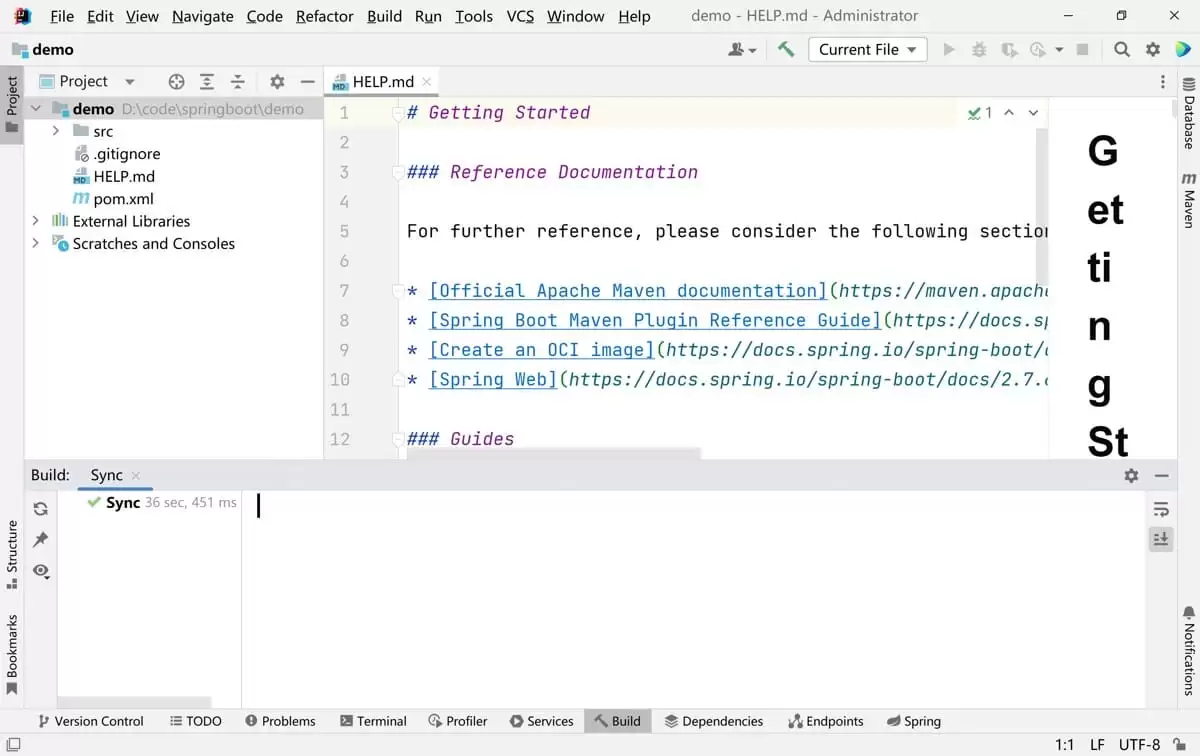Open the Terminal tool window
This screenshot has width=1200, height=756.
coord(373,721)
